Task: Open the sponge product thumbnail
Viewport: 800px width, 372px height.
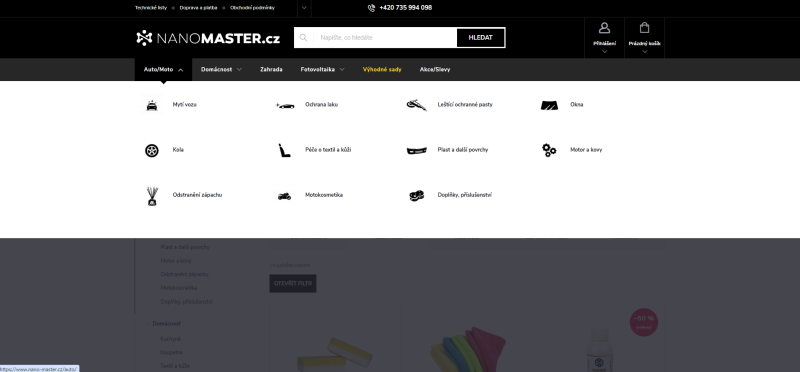Action: [335, 353]
